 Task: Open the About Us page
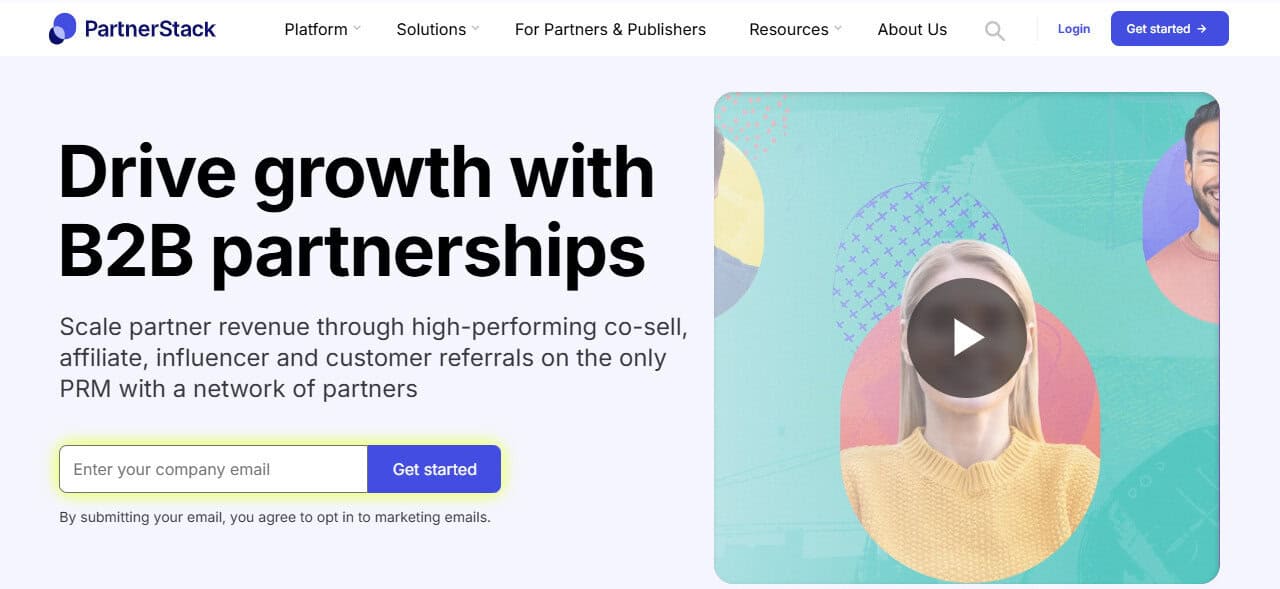click(x=911, y=29)
